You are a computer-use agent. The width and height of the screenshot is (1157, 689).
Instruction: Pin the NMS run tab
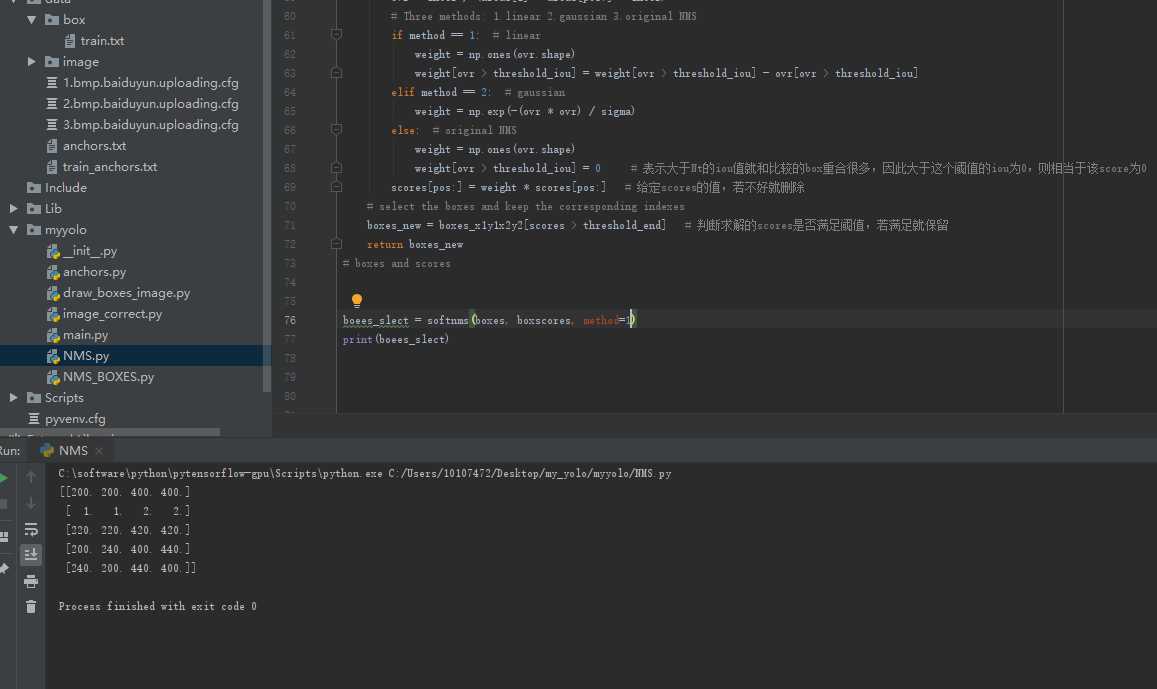(4, 568)
